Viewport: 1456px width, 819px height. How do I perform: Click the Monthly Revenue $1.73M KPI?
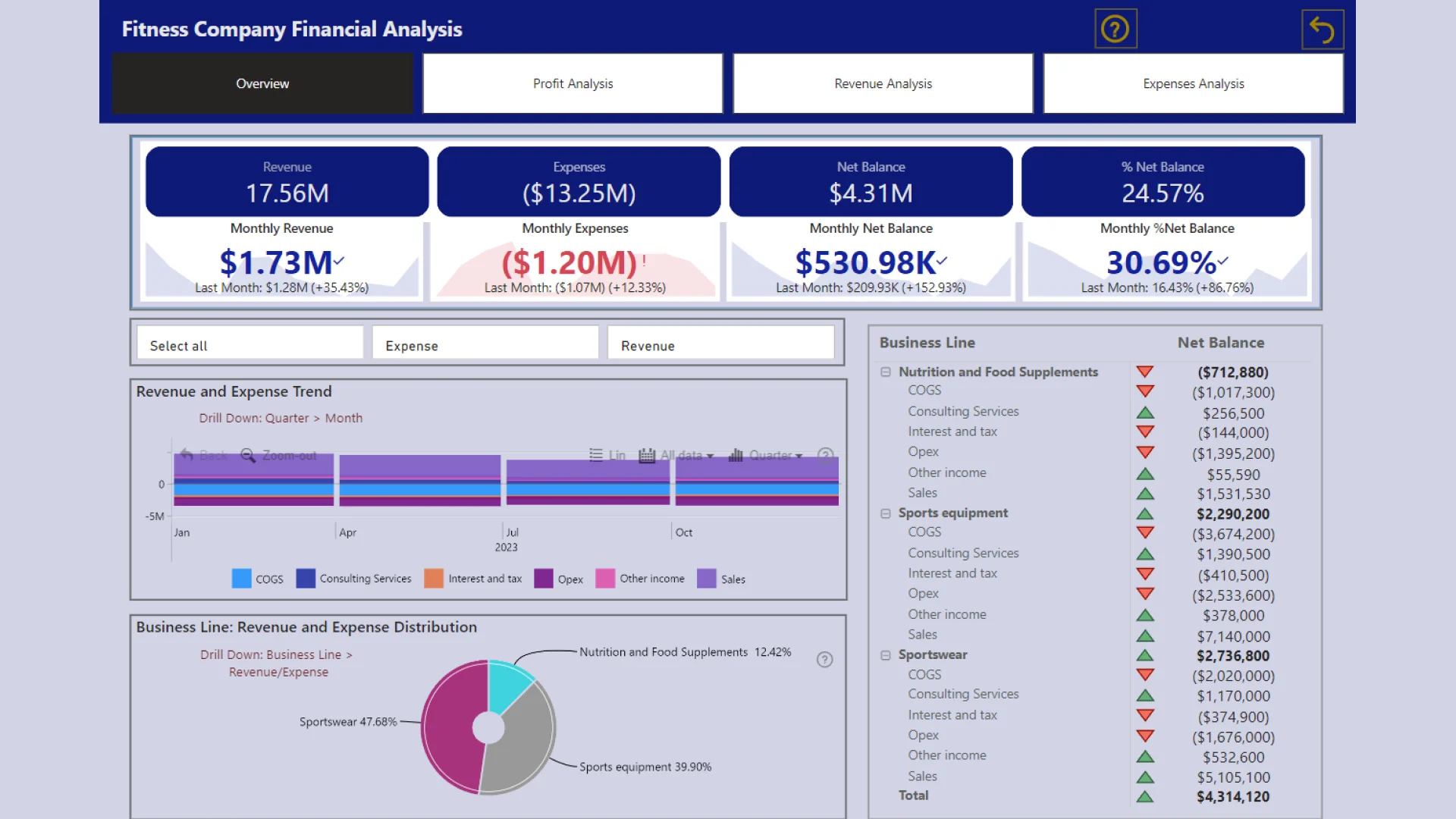pyautogui.click(x=282, y=260)
